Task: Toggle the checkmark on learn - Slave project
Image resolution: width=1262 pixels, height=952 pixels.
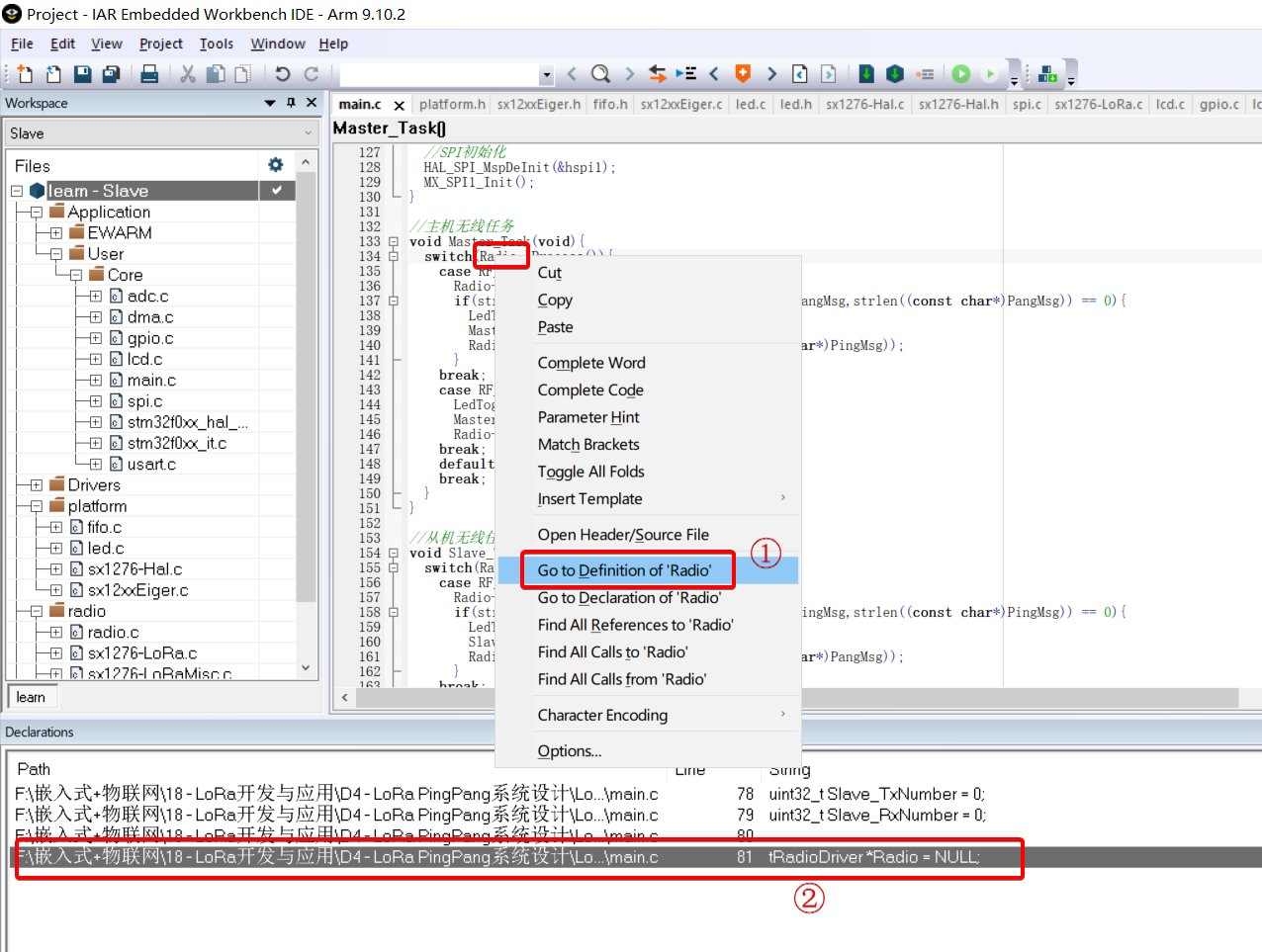Action: click(277, 190)
